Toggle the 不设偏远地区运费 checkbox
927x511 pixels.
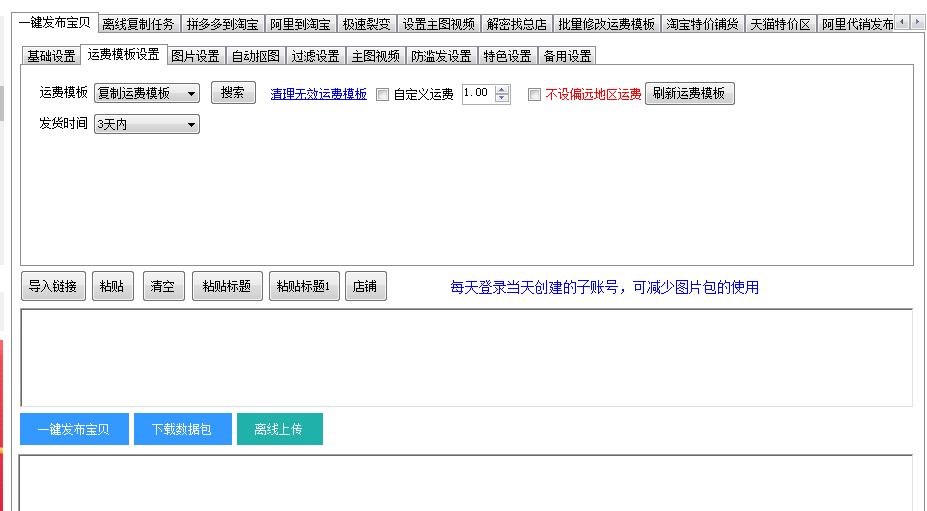click(x=534, y=95)
